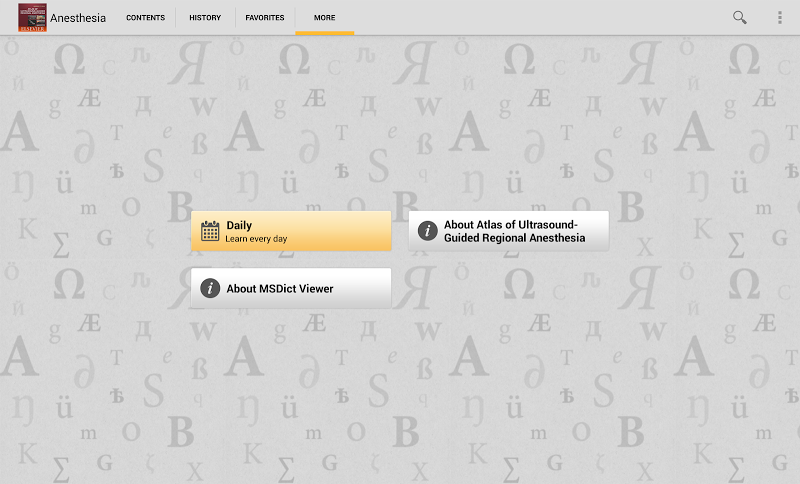Select the More tab
Viewport: 800px width, 484px height.
tap(324, 17)
